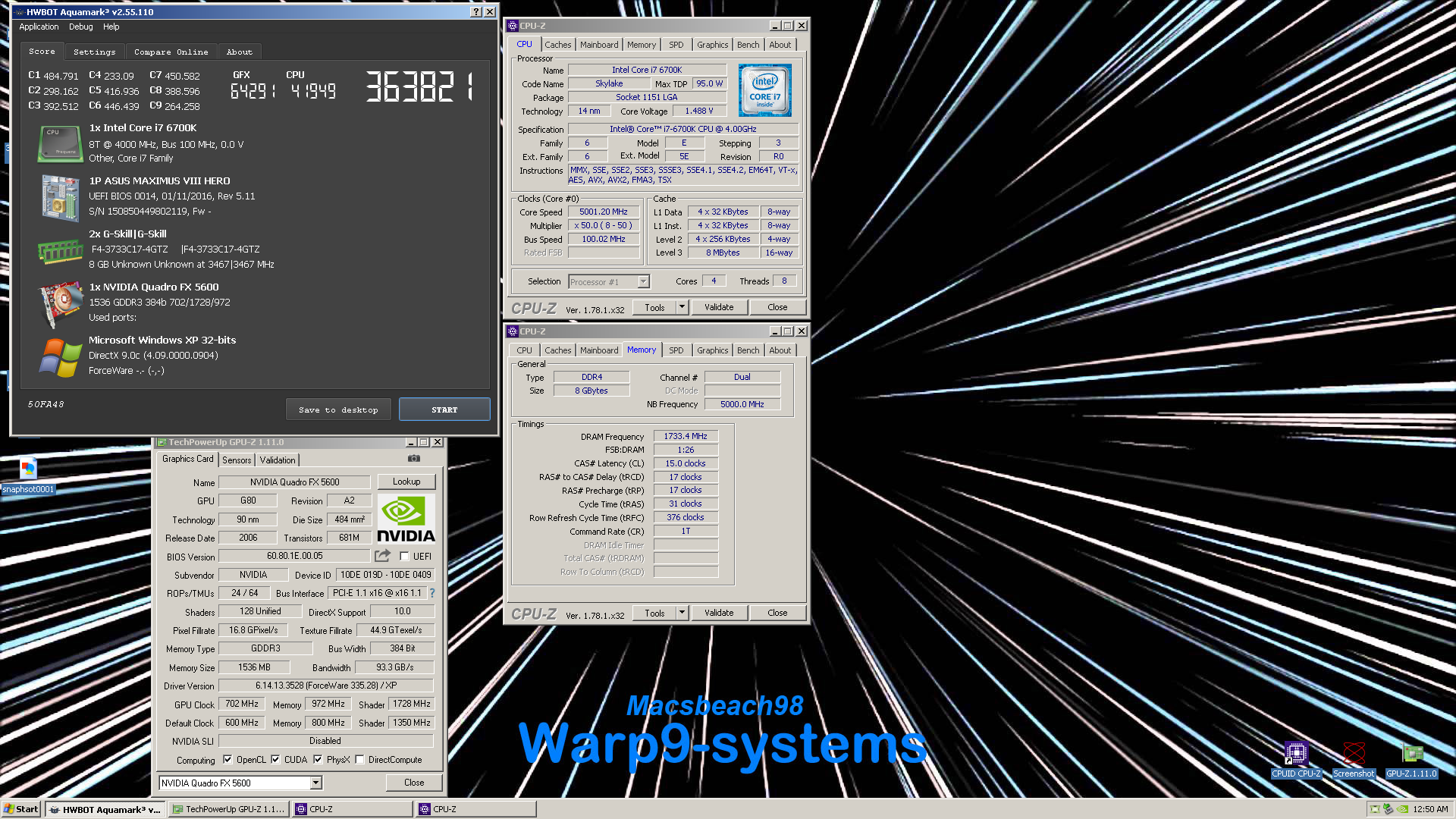Open the Debug menu in Aquamark
Image resolution: width=1456 pixels, height=819 pixels.
click(81, 27)
